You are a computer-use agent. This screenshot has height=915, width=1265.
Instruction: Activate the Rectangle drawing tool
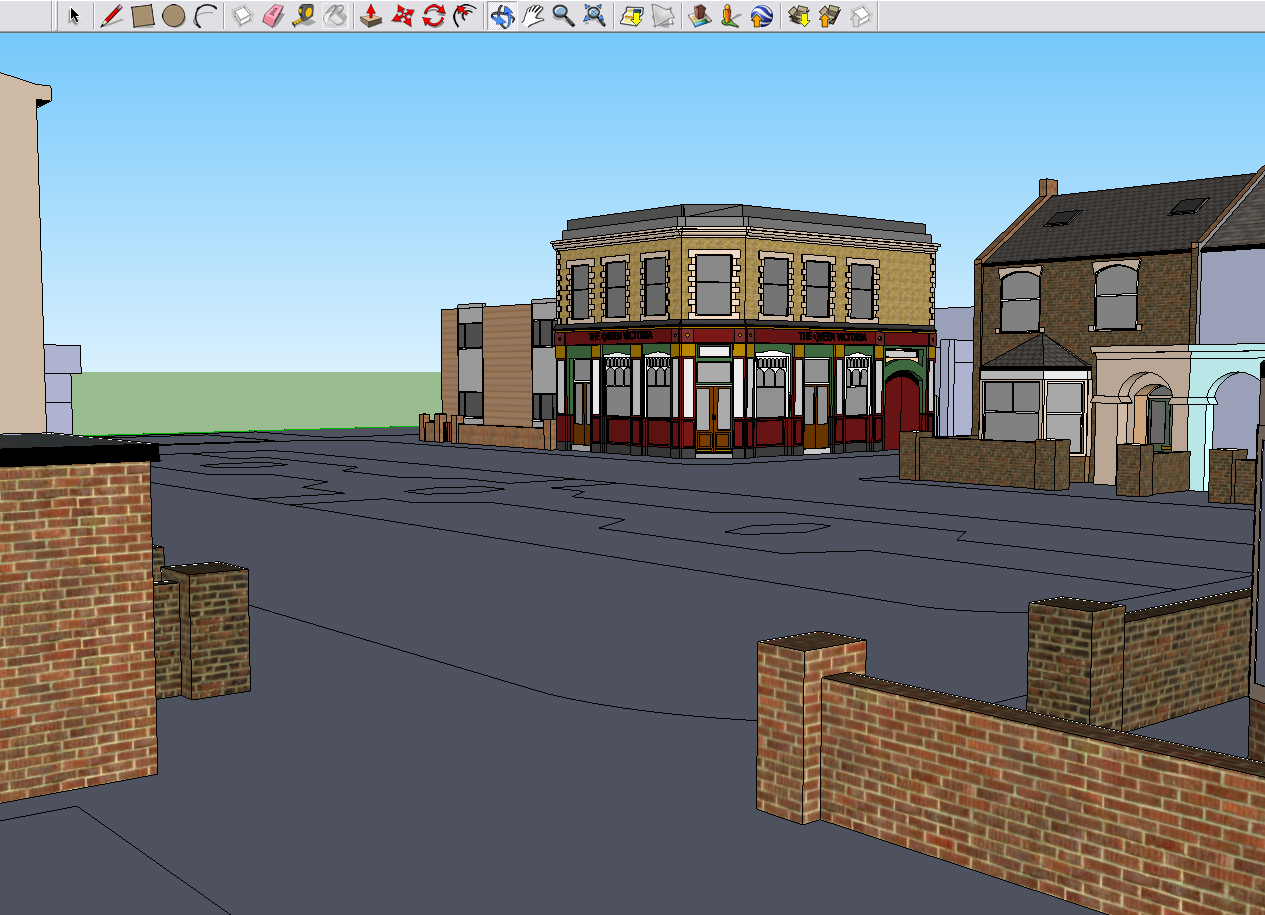[x=142, y=16]
